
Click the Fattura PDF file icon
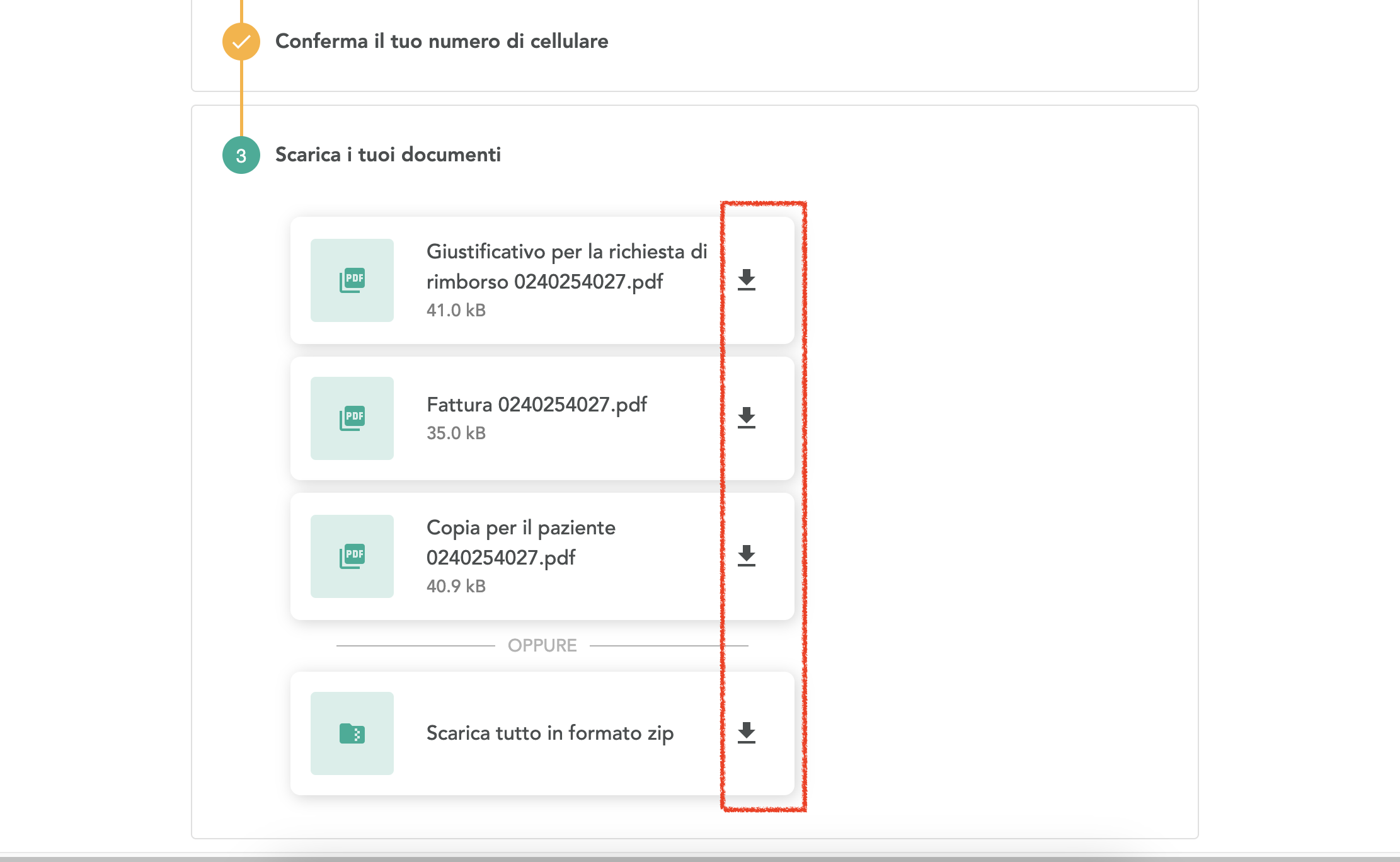coord(352,418)
